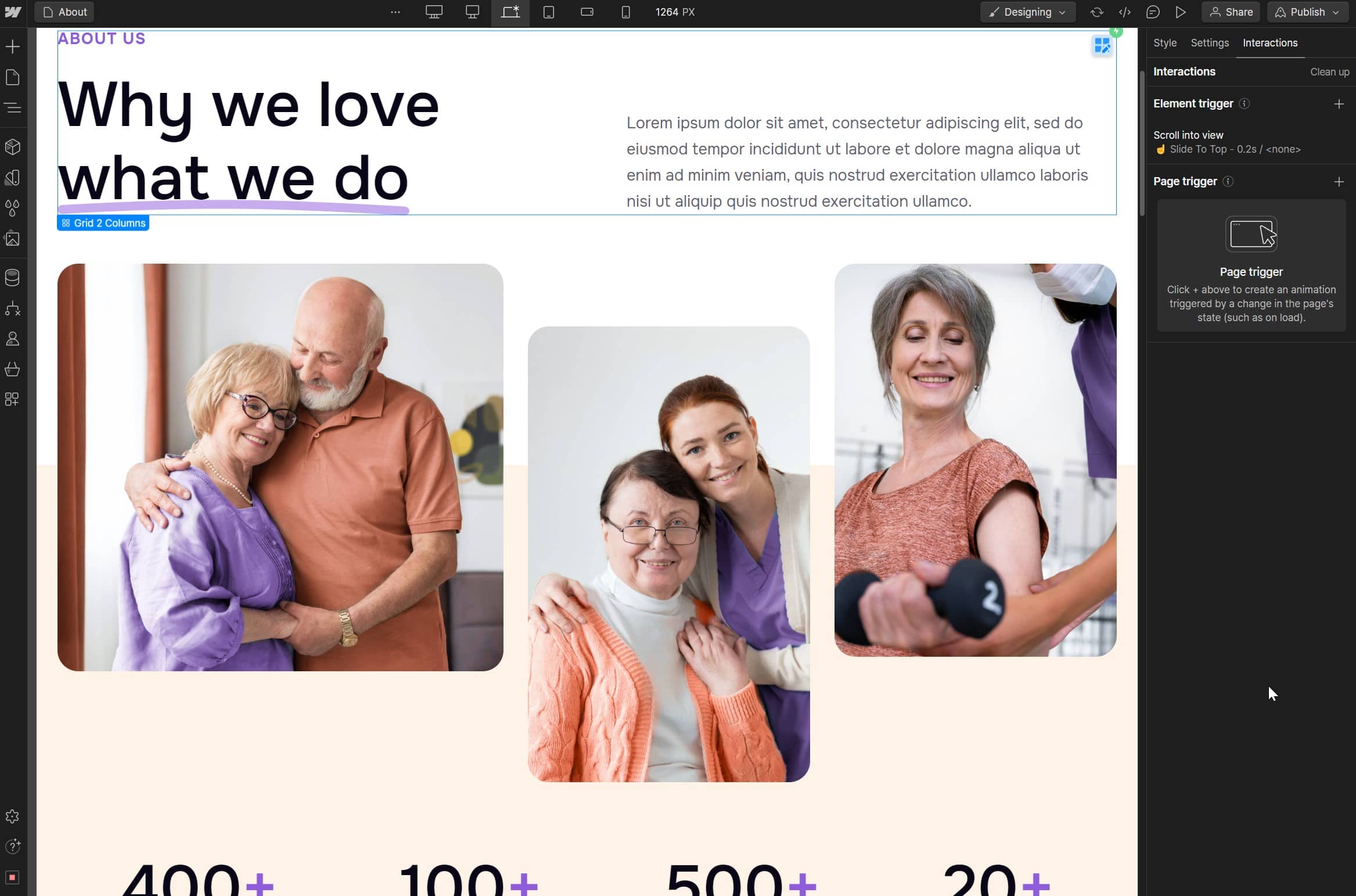This screenshot has height=896, width=1356.
Task: Switch to the Style tab
Action: point(1164,42)
